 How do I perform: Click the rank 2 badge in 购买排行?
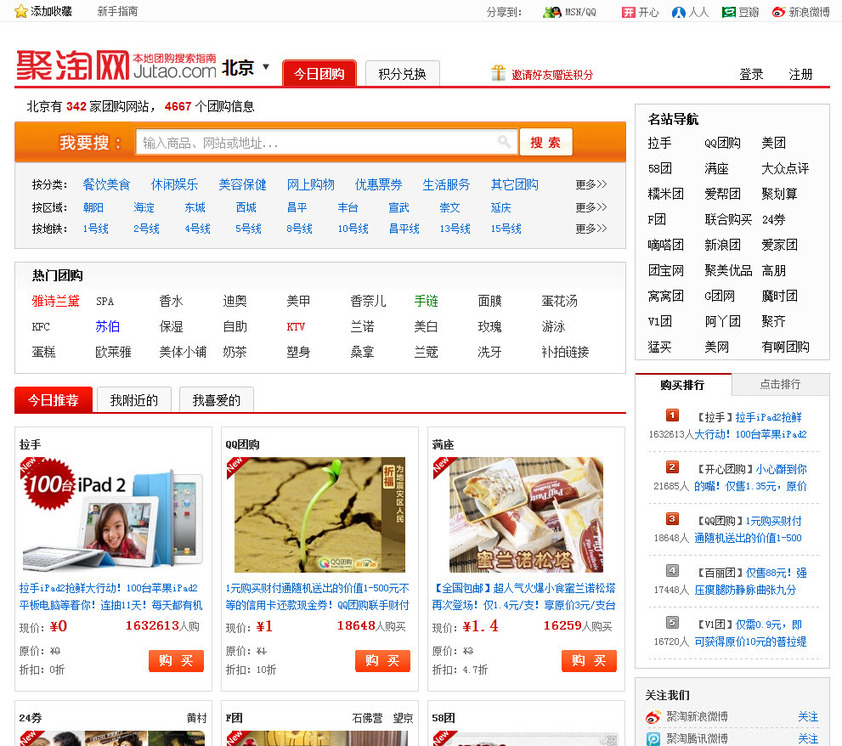pyautogui.click(x=672, y=467)
